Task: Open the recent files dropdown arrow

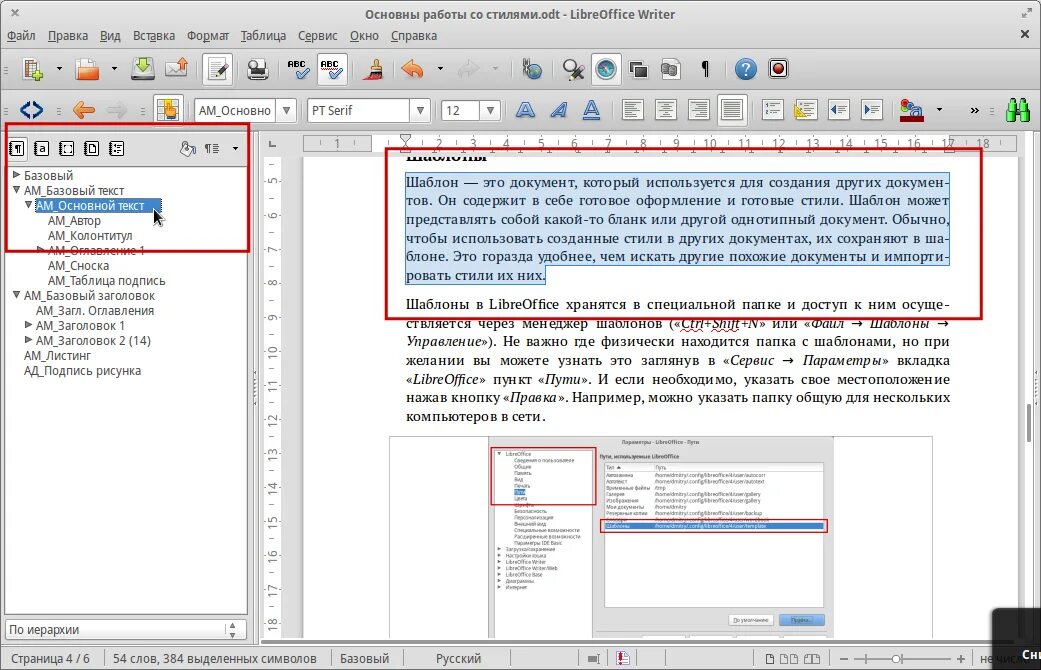Action: tap(114, 68)
